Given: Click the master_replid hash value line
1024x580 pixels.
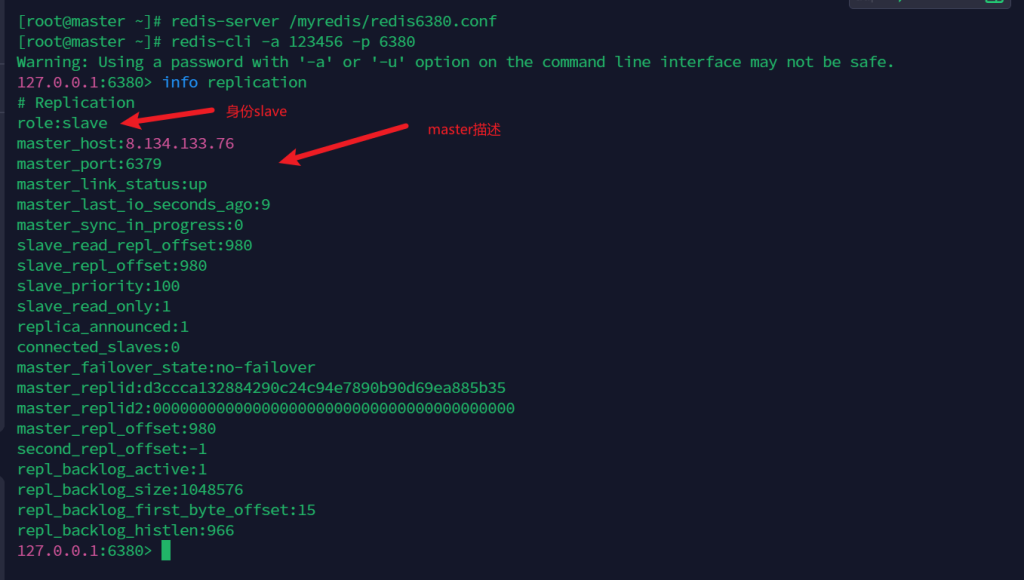Looking at the screenshot, I should [x=261, y=388].
